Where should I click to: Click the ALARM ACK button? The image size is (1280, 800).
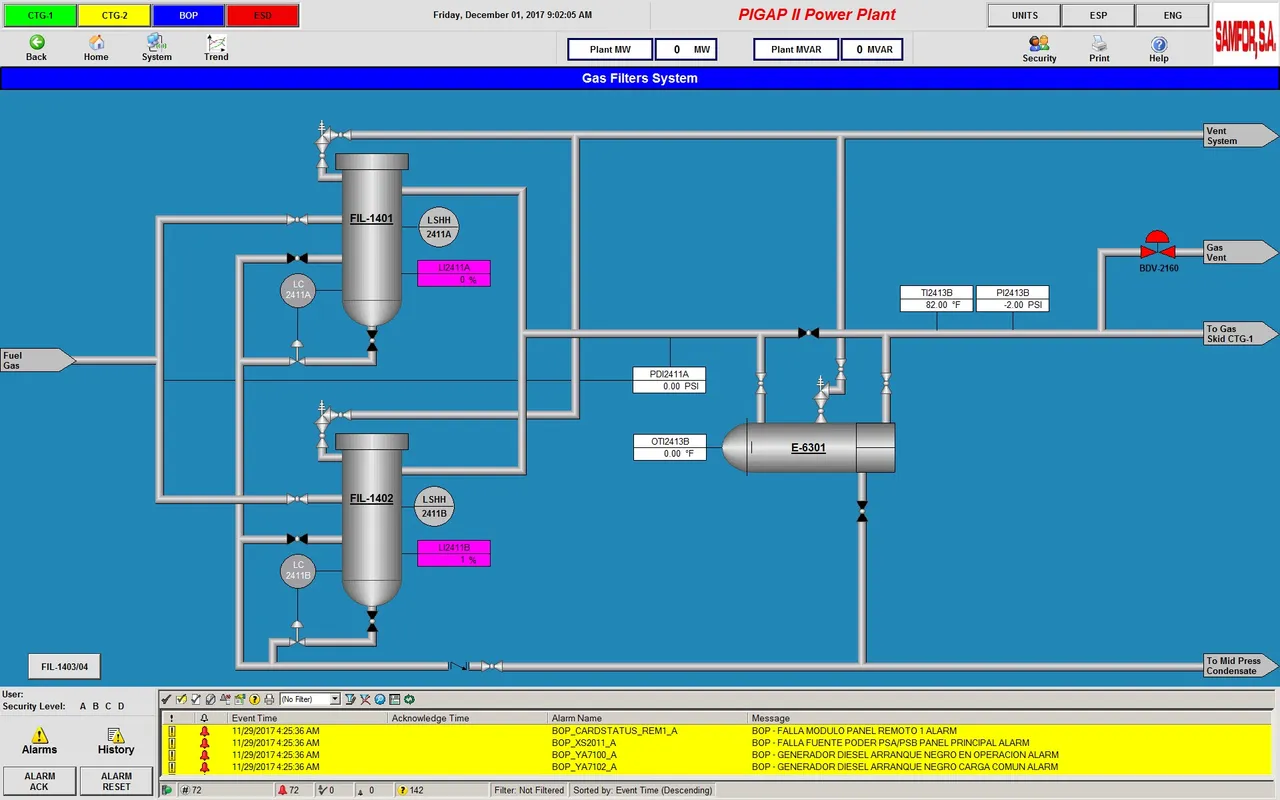point(40,781)
